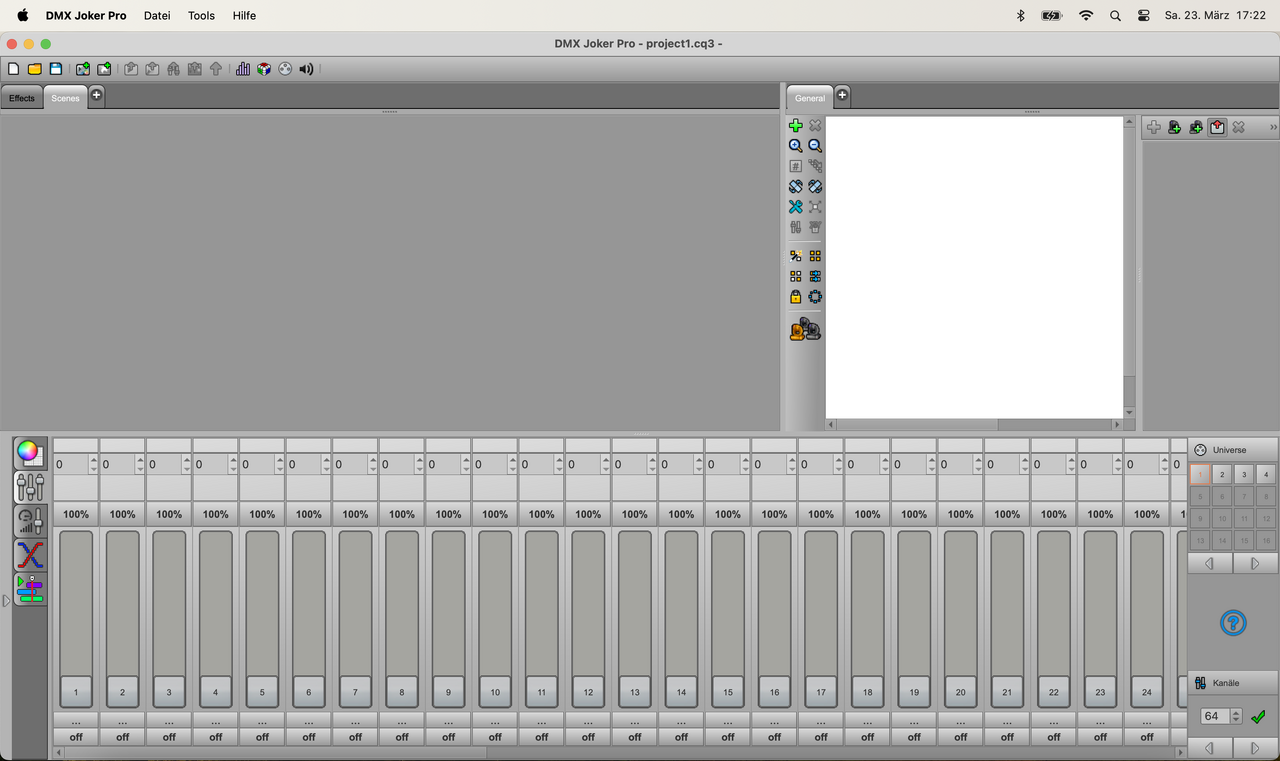The image size is (1280, 761).
Task: Confirm channel count with the green checkmark
Action: click(1258, 716)
